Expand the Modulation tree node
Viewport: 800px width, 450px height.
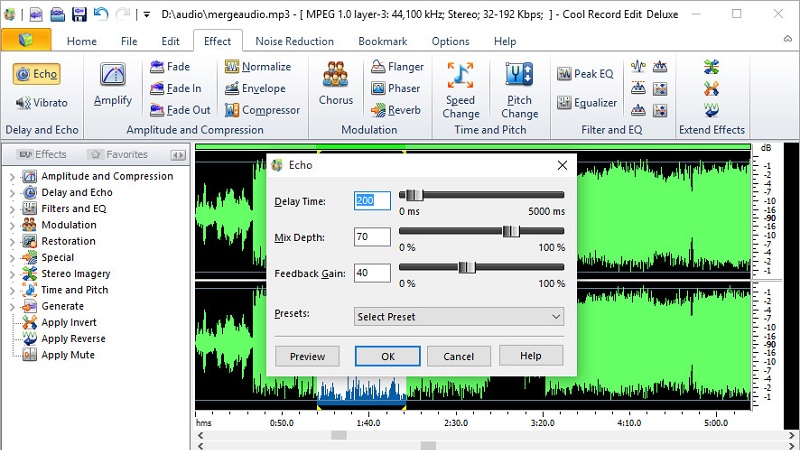tap(12, 226)
